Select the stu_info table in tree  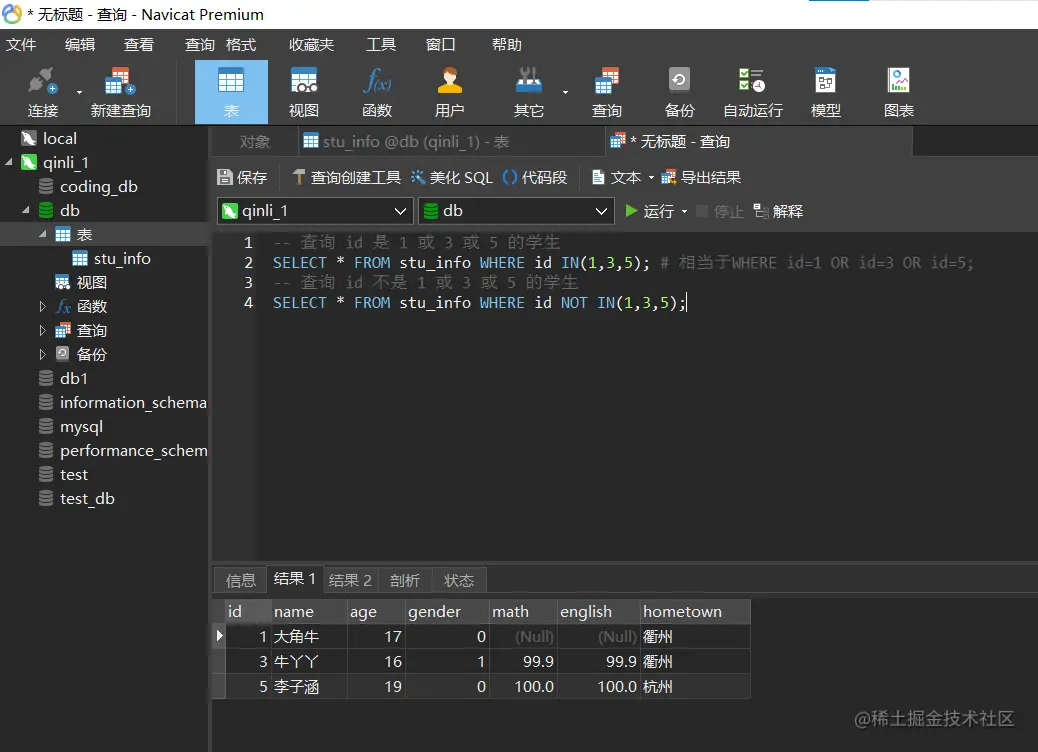(122, 258)
